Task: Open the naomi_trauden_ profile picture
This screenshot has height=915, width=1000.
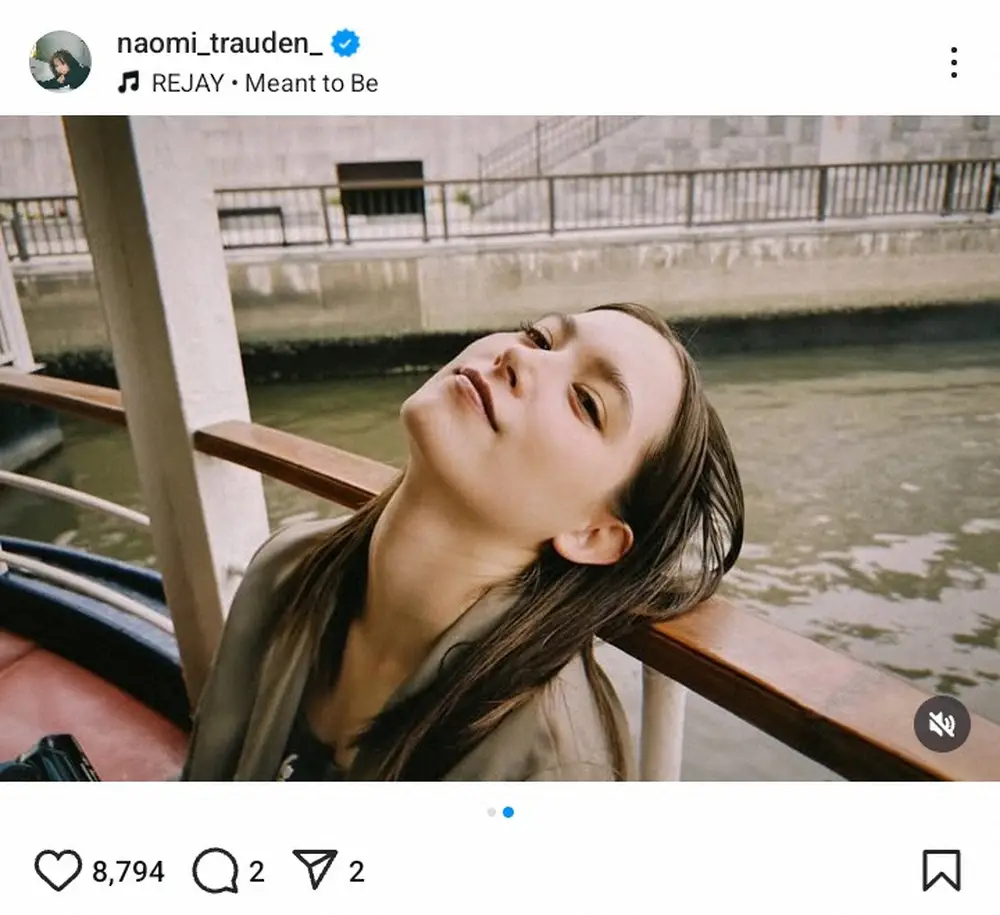Action: pyautogui.click(x=60, y=61)
